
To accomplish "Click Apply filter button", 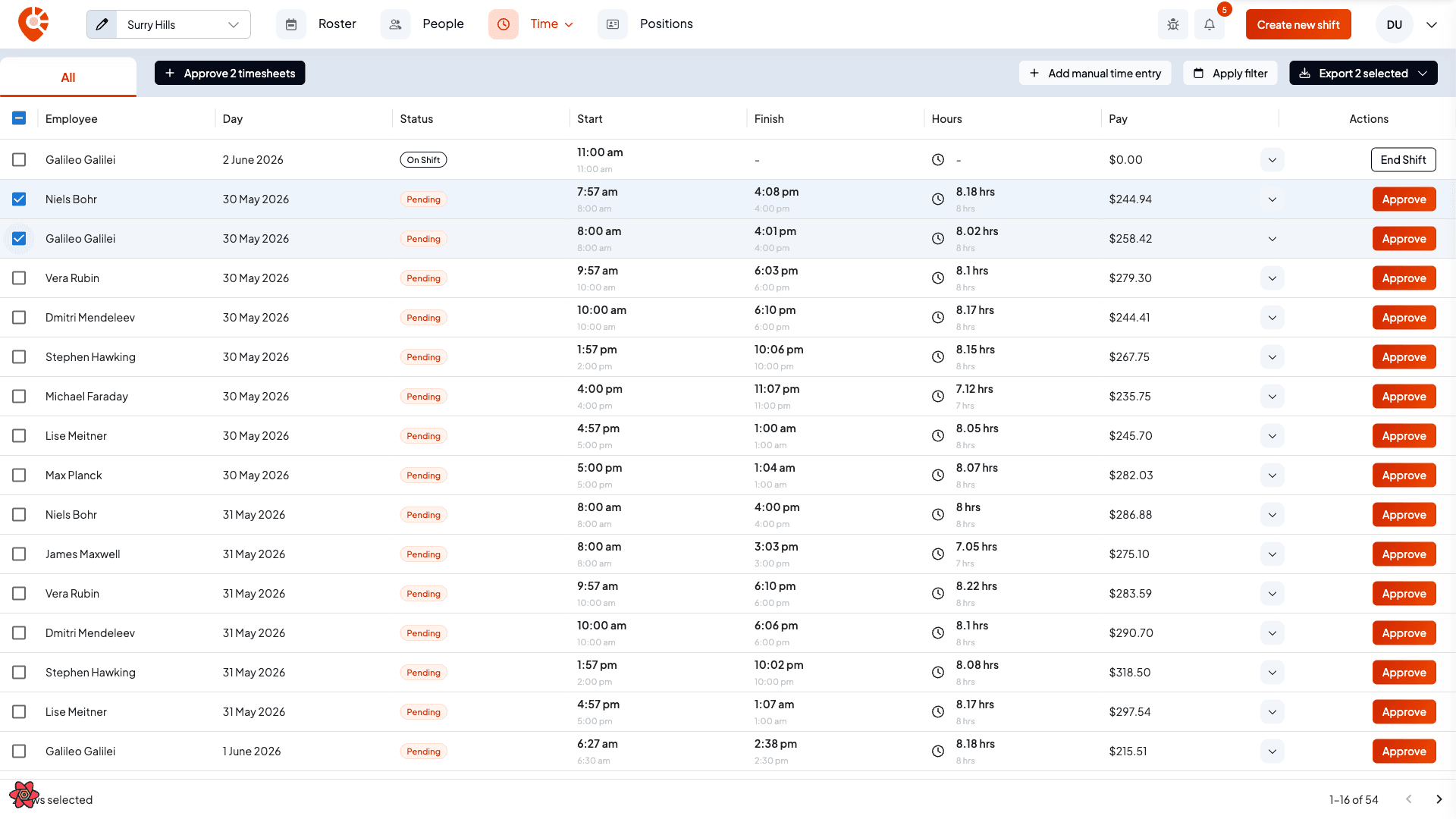I will click(1230, 73).
